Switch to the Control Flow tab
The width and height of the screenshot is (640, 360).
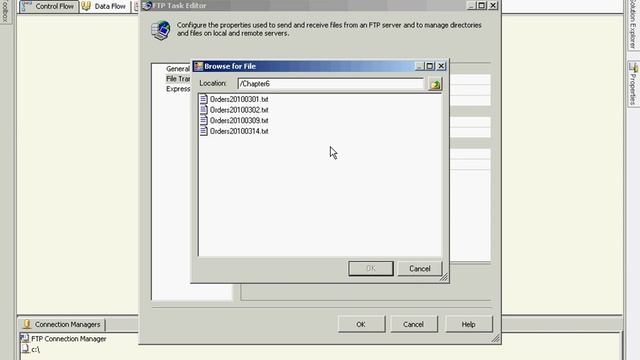[49, 7]
